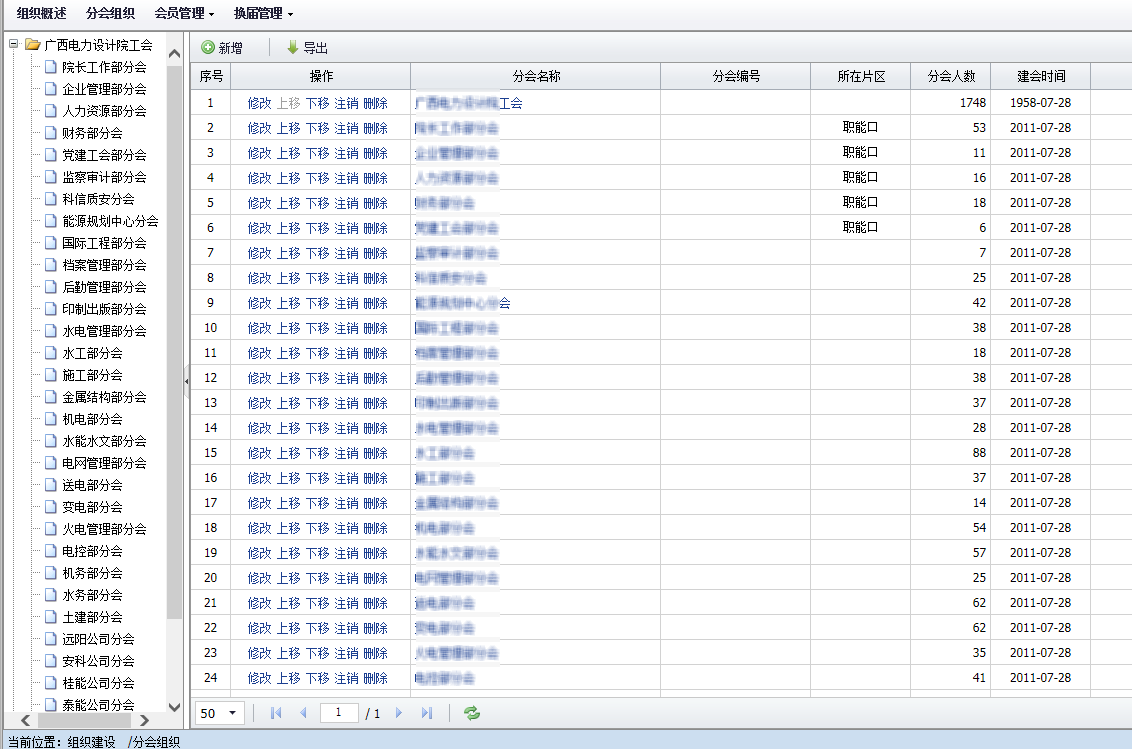Select the 分会组织 menu item
Screen dimensions: 1132x749
click(110, 14)
